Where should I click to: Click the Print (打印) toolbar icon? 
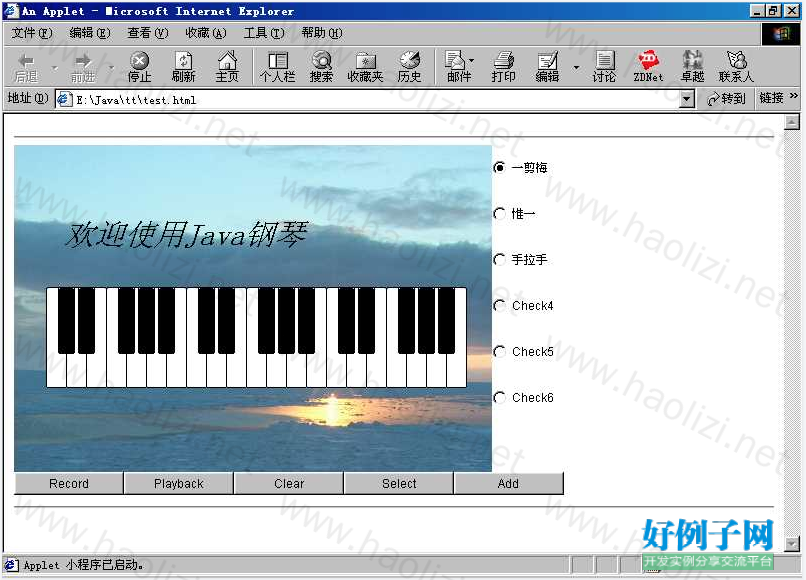pos(503,66)
